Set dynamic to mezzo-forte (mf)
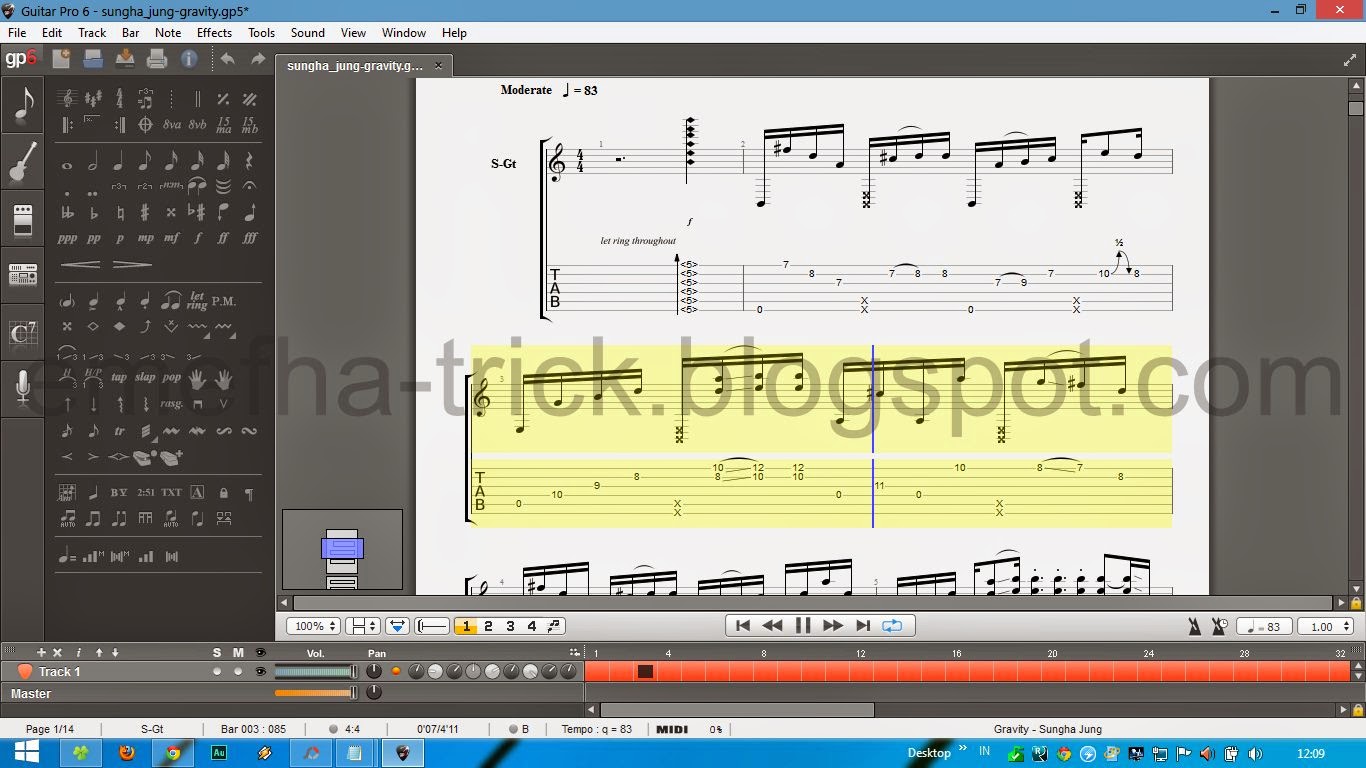 [171, 238]
